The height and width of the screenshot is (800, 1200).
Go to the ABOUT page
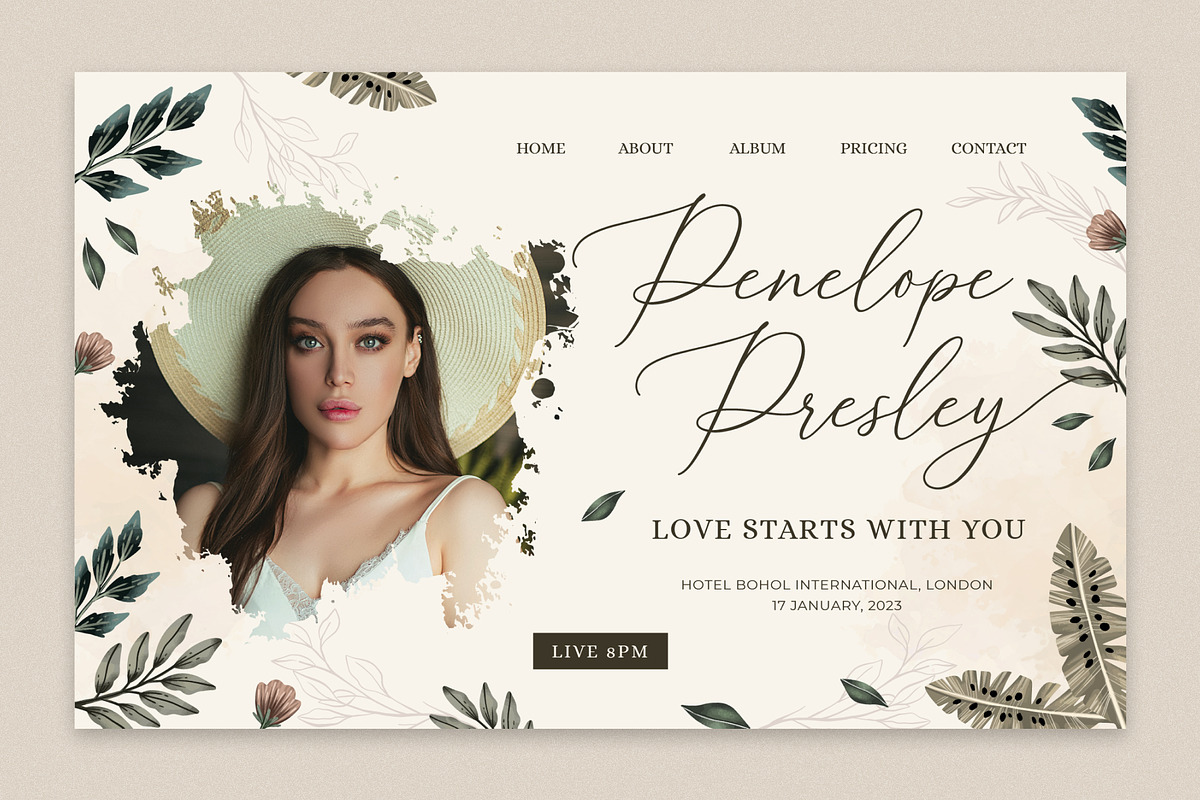tap(646, 148)
